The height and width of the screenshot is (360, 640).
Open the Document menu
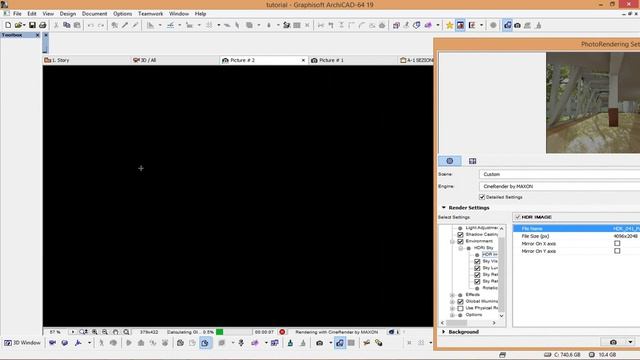[x=94, y=13]
